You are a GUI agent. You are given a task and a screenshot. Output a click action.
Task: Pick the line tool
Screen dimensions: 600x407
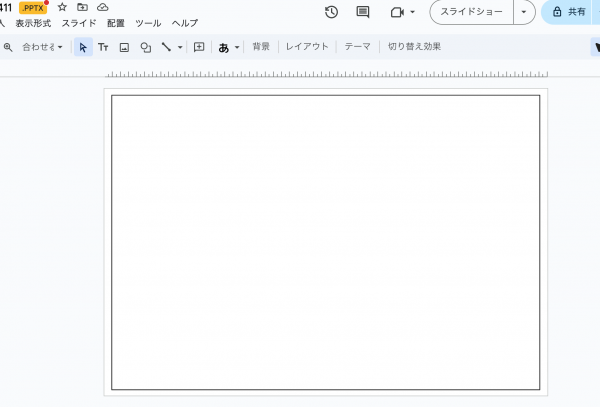point(166,47)
